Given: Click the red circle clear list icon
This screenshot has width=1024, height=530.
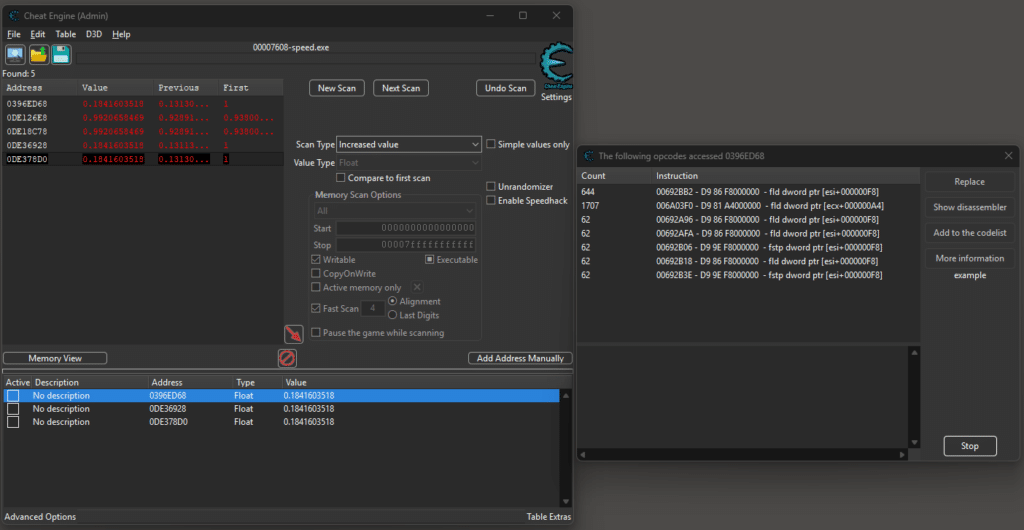Looking at the screenshot, I should (287, 357).
